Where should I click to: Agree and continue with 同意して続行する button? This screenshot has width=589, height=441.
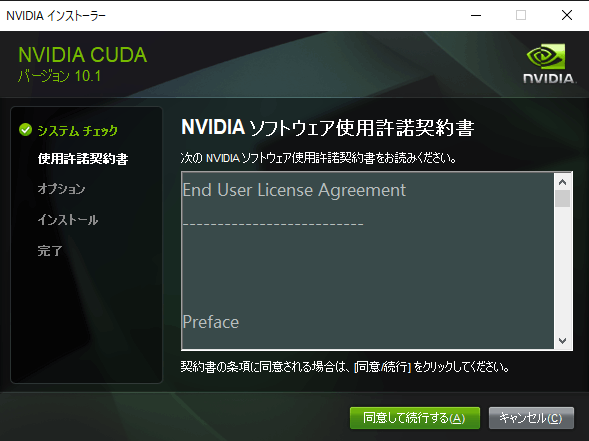[x=415, y=418]
